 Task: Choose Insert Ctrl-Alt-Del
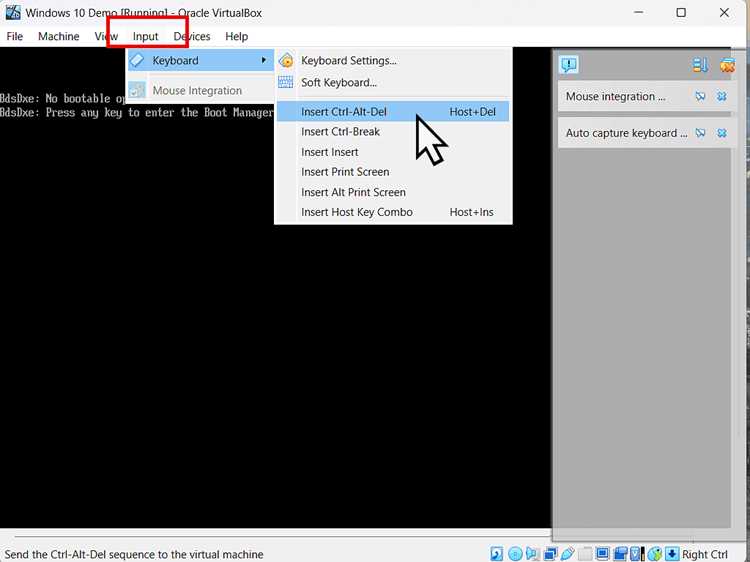(x=393, y=111)
